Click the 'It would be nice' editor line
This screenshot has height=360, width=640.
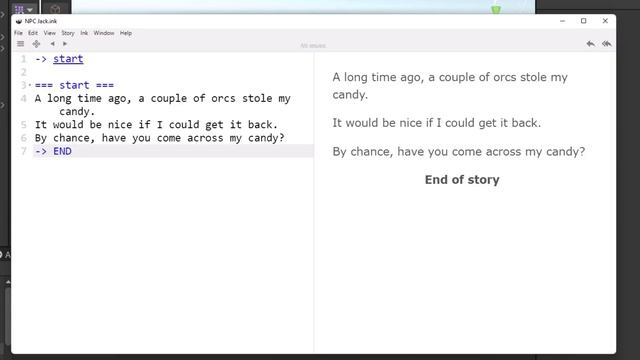coord(156,124)
